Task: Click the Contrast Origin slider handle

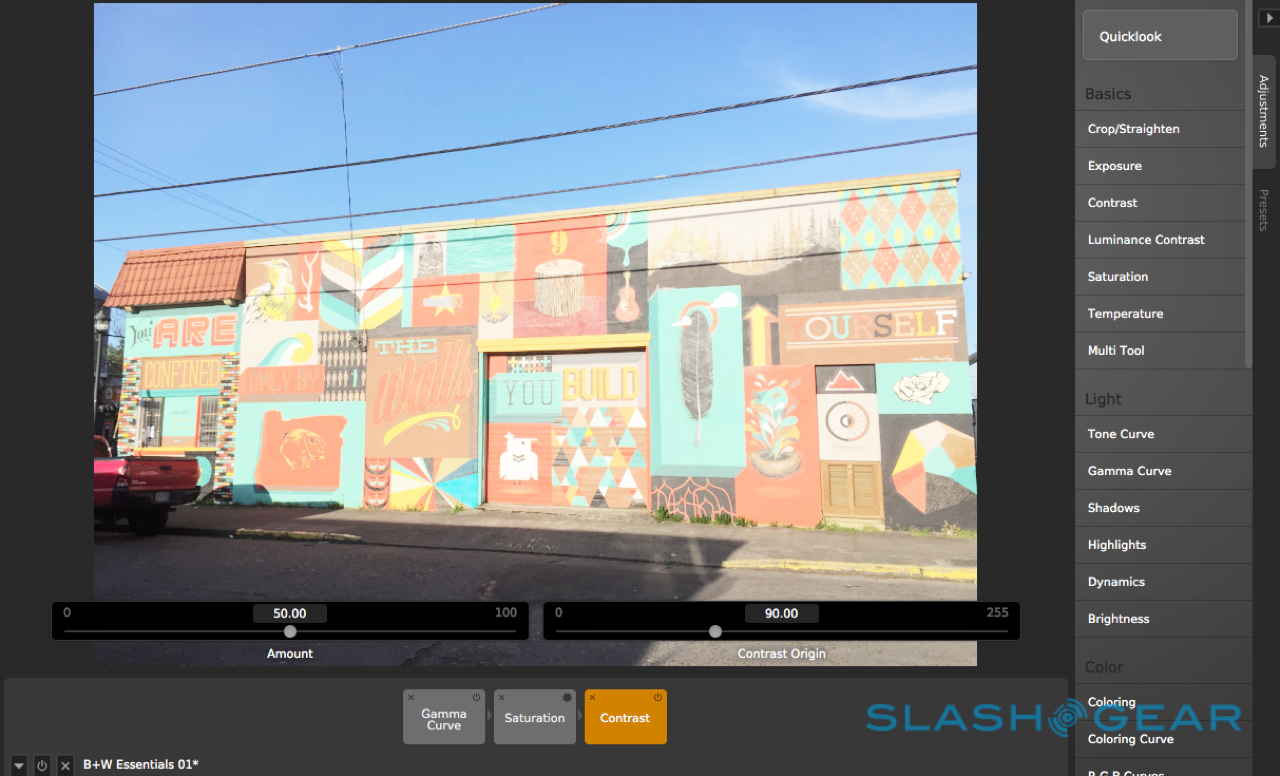Action: tap(715, 631)
